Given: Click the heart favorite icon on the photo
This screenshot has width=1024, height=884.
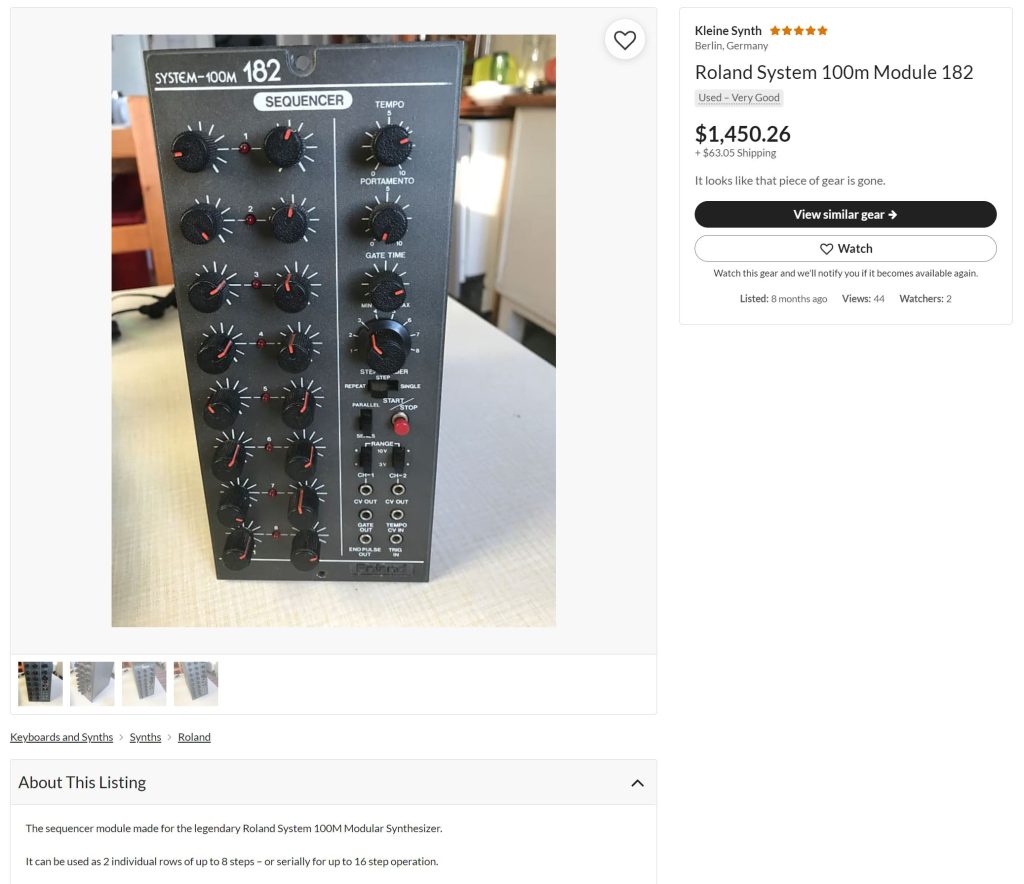Looking at the screenshot, I should pyautogui.click(x=624, y=40).
